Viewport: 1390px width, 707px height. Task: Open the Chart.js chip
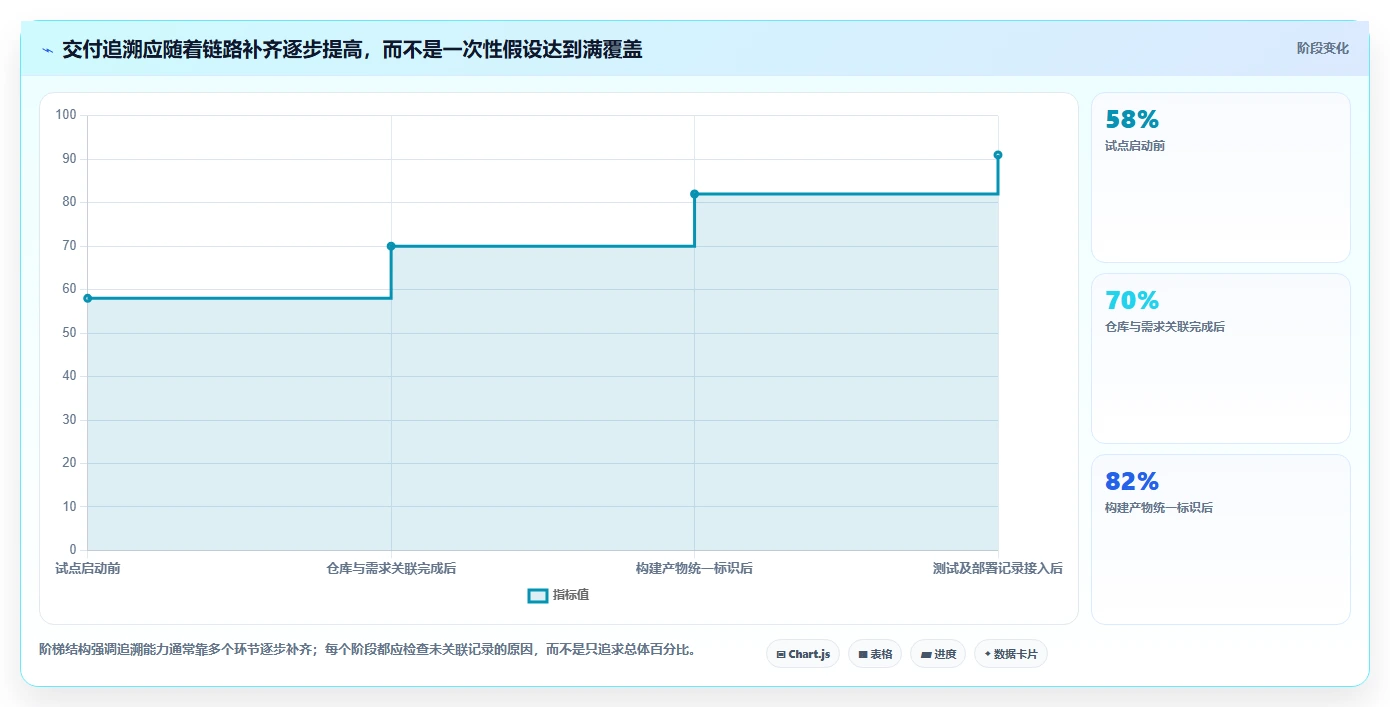tap(803, 654)
